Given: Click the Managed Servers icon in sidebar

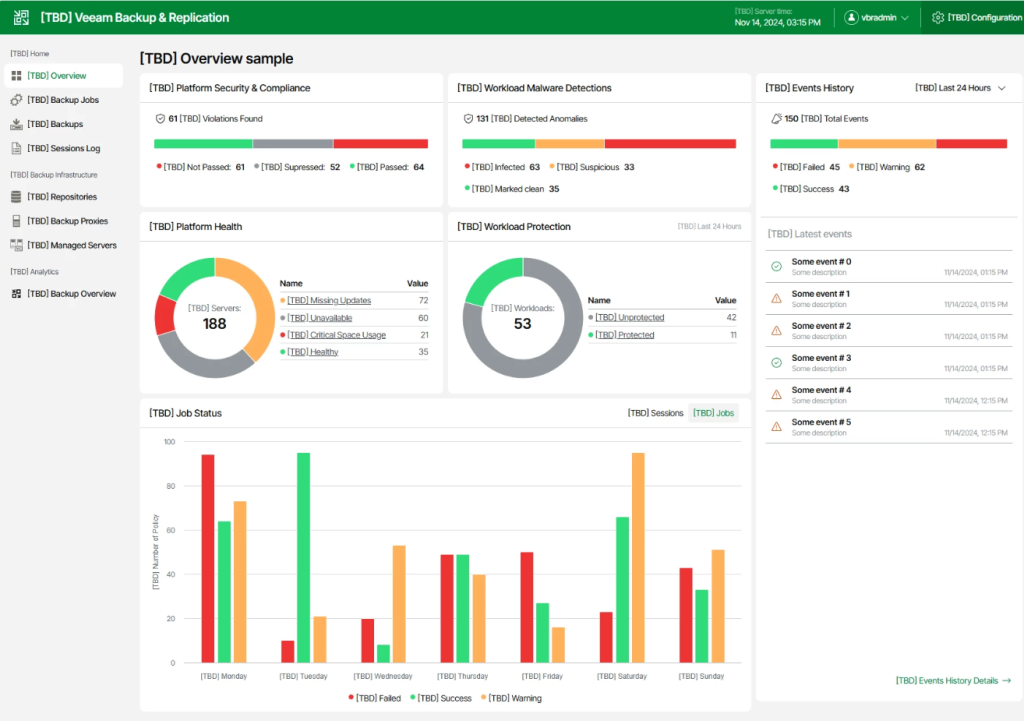Looking at the screenshot, I should point(16,245).
